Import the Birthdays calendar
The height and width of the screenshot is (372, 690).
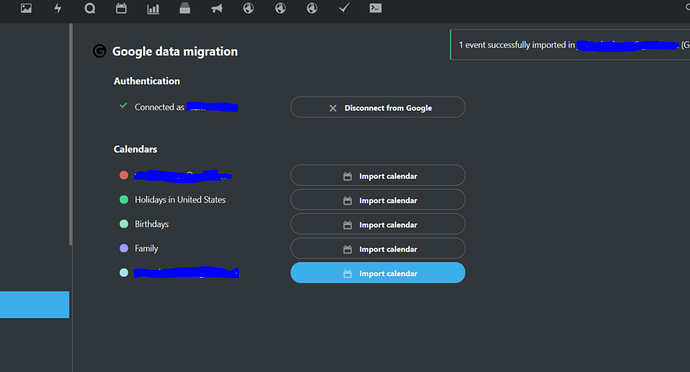[378, 224]
